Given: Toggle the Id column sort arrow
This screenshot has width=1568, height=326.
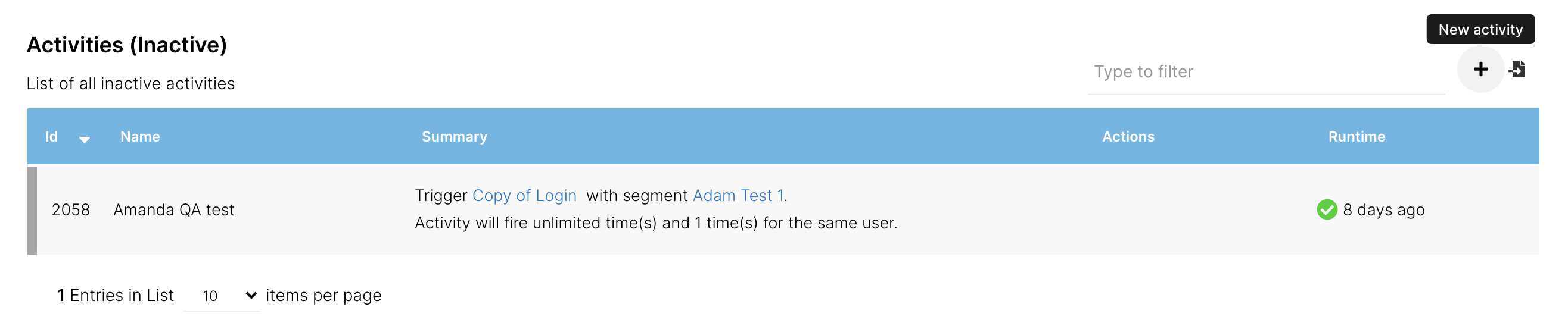Looking at the screenshot, I should [85, 139].
